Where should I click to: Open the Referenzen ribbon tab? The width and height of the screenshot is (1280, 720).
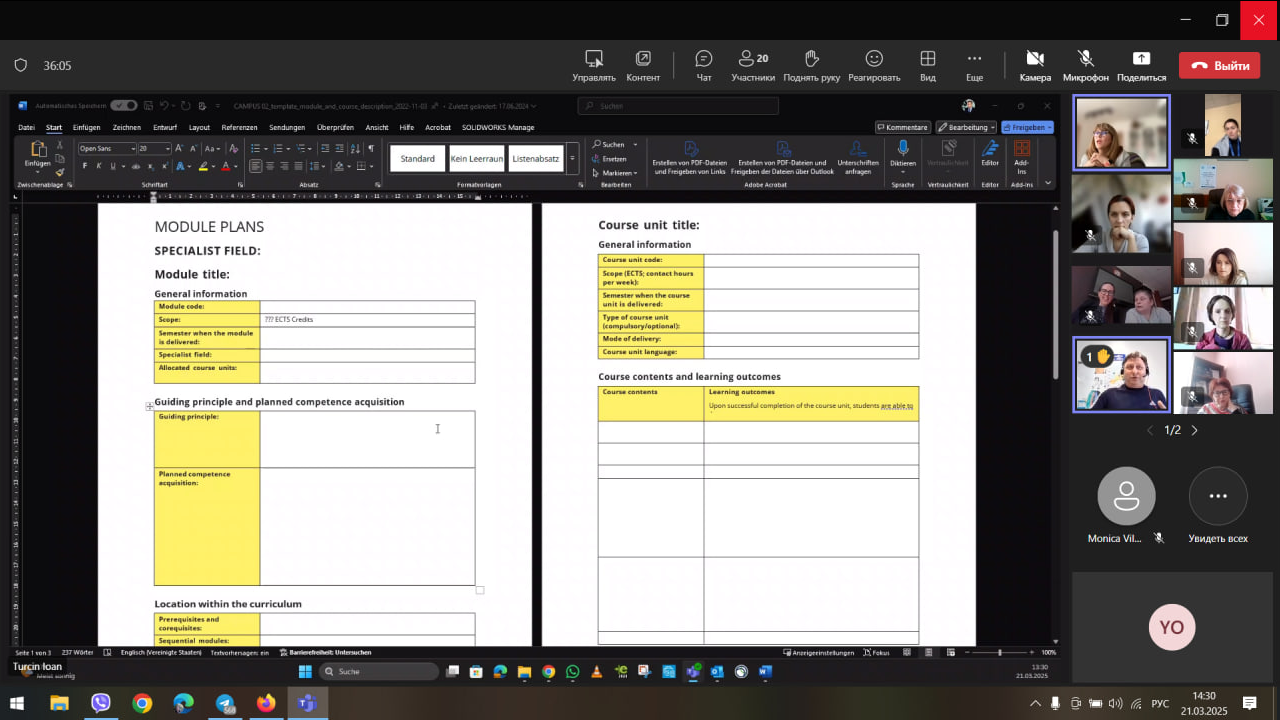(239, 127)
